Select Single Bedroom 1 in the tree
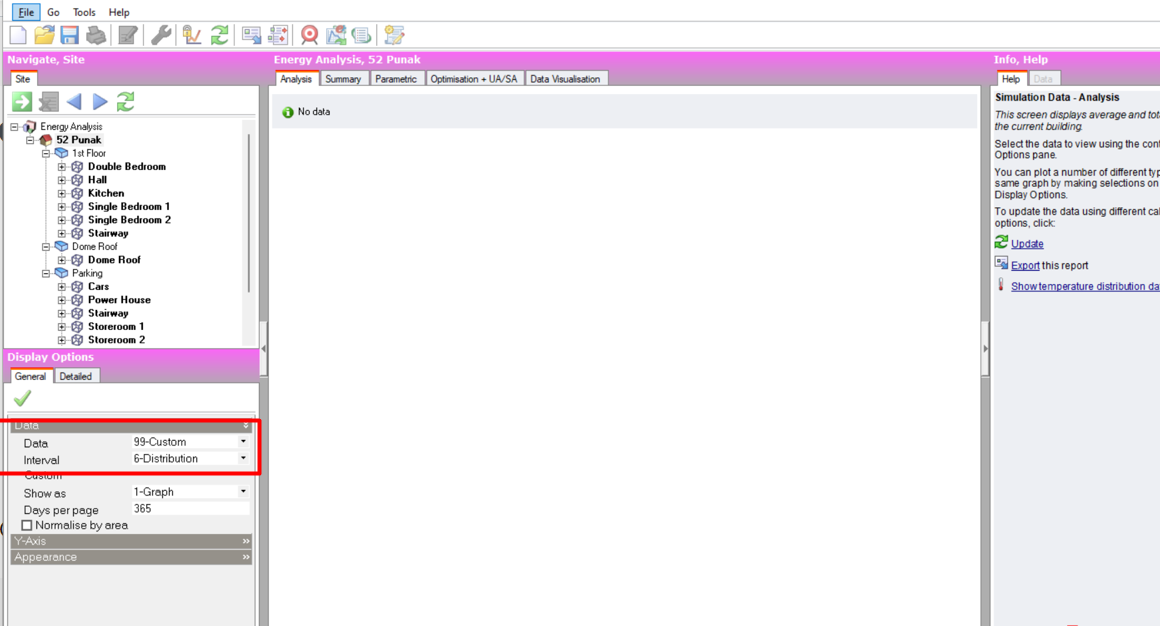 point(129,206)
